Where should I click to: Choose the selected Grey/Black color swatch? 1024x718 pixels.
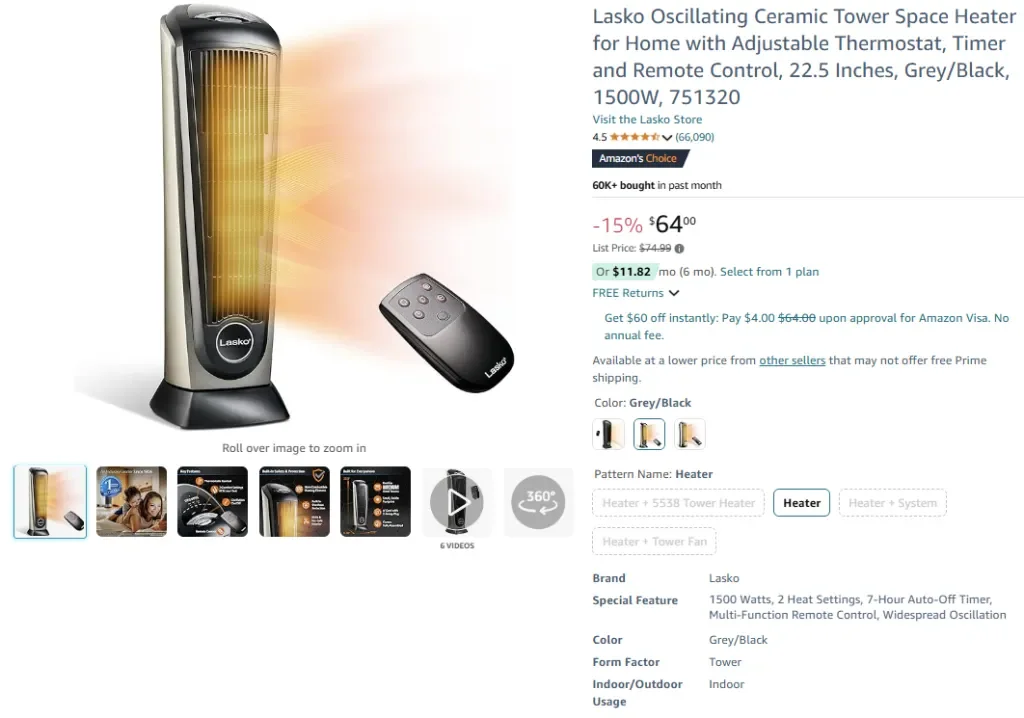[x=649, y=434]
